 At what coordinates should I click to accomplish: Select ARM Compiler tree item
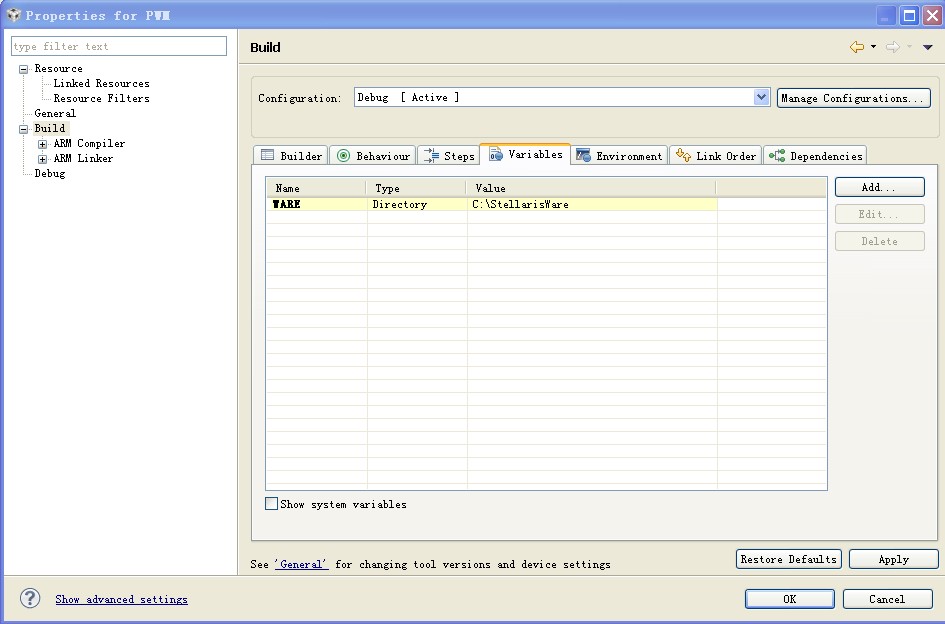[89, 143]
